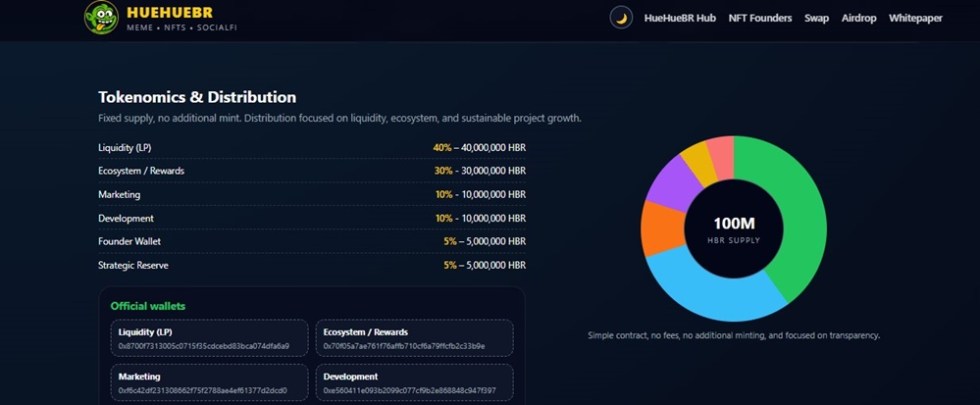Click the 100M HBR Supply chart center
This screenshot has height=405, width=980.
(733, 229)
